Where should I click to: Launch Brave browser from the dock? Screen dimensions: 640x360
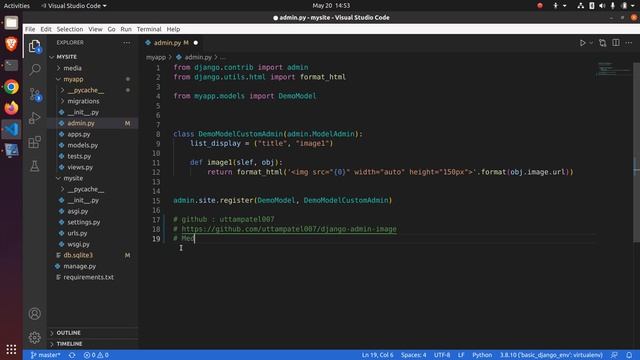11,44
